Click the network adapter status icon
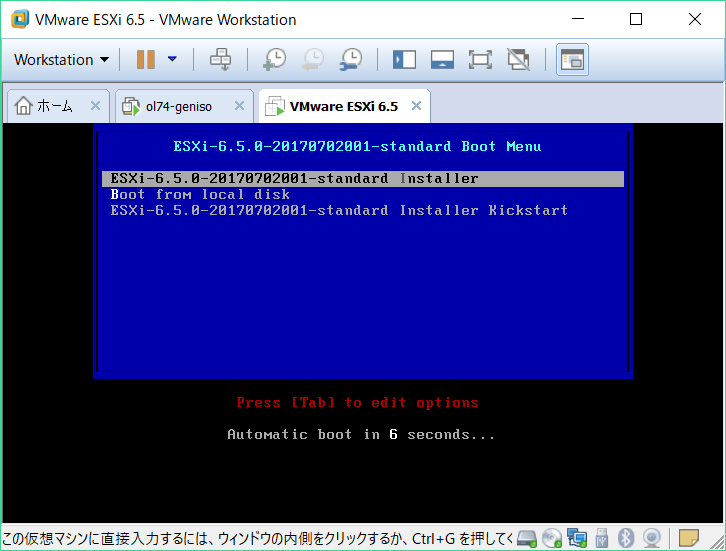 click(577, 538)
